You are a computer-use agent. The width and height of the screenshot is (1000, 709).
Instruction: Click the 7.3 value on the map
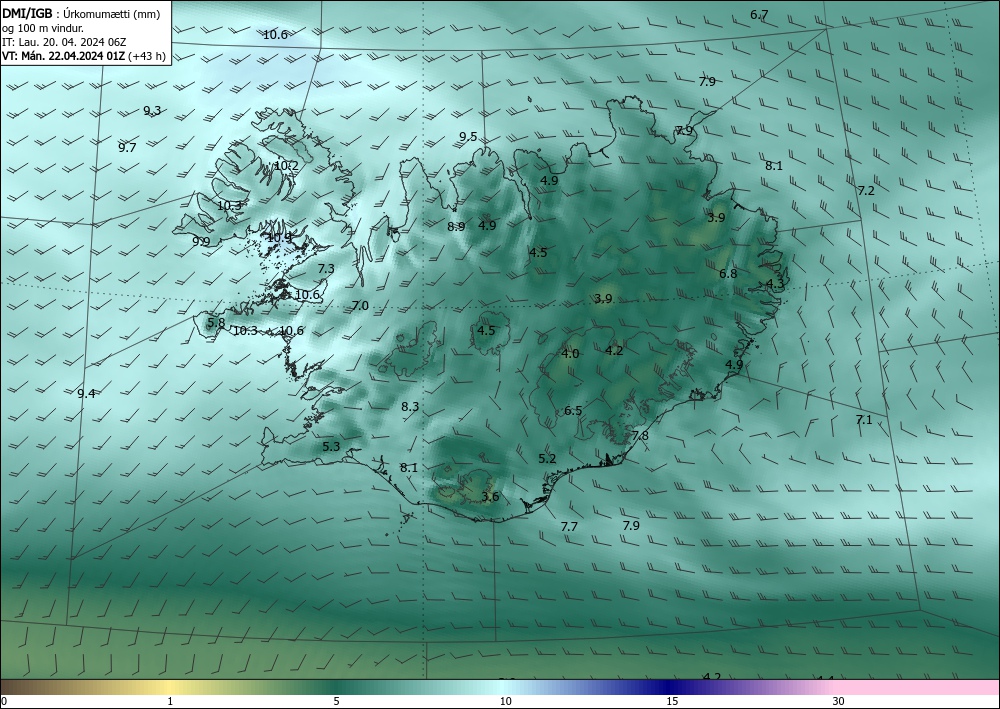pyautogui.click(x=326, y=269)
